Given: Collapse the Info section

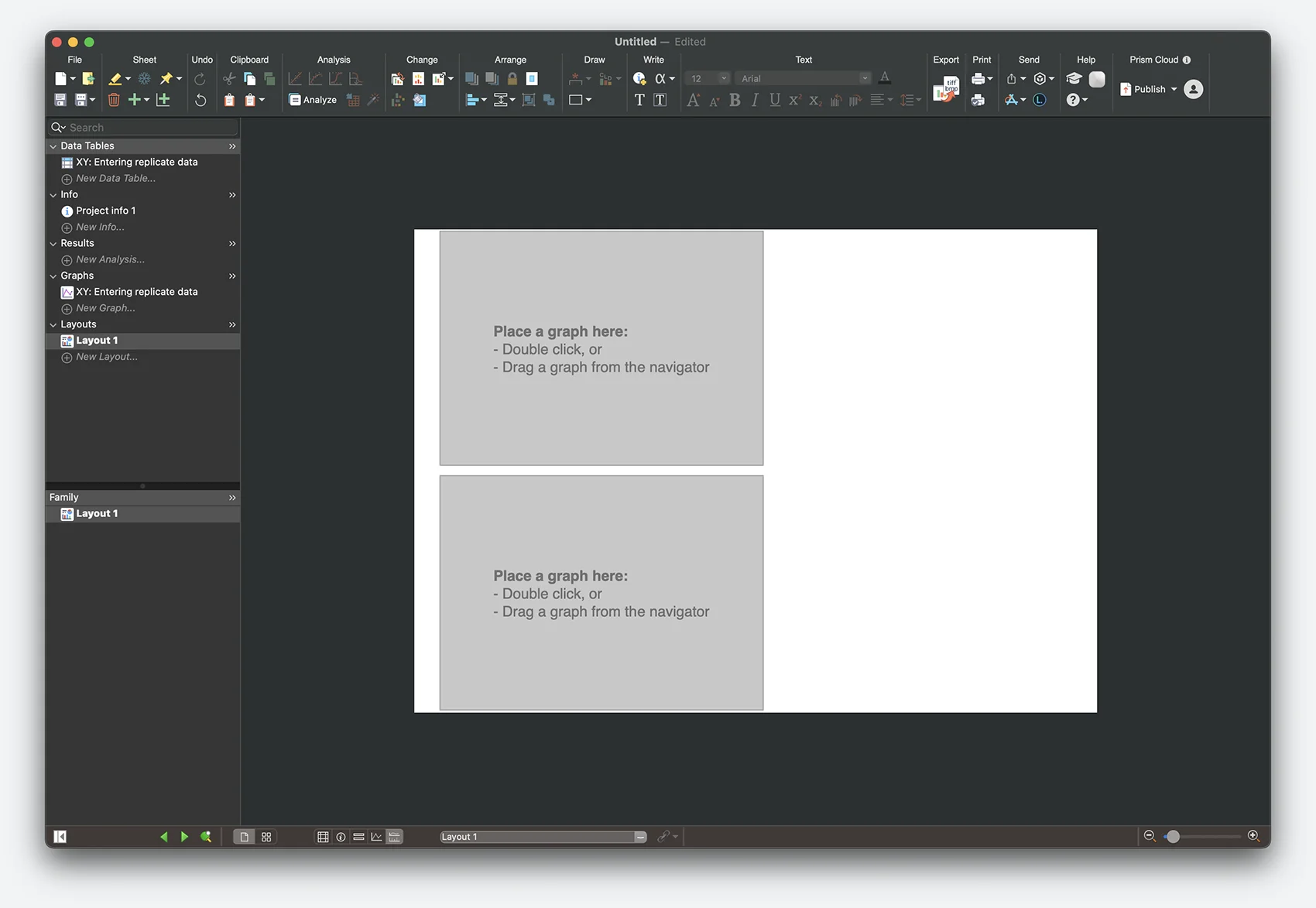Looking at the screenshot, I should click(53, 195).
